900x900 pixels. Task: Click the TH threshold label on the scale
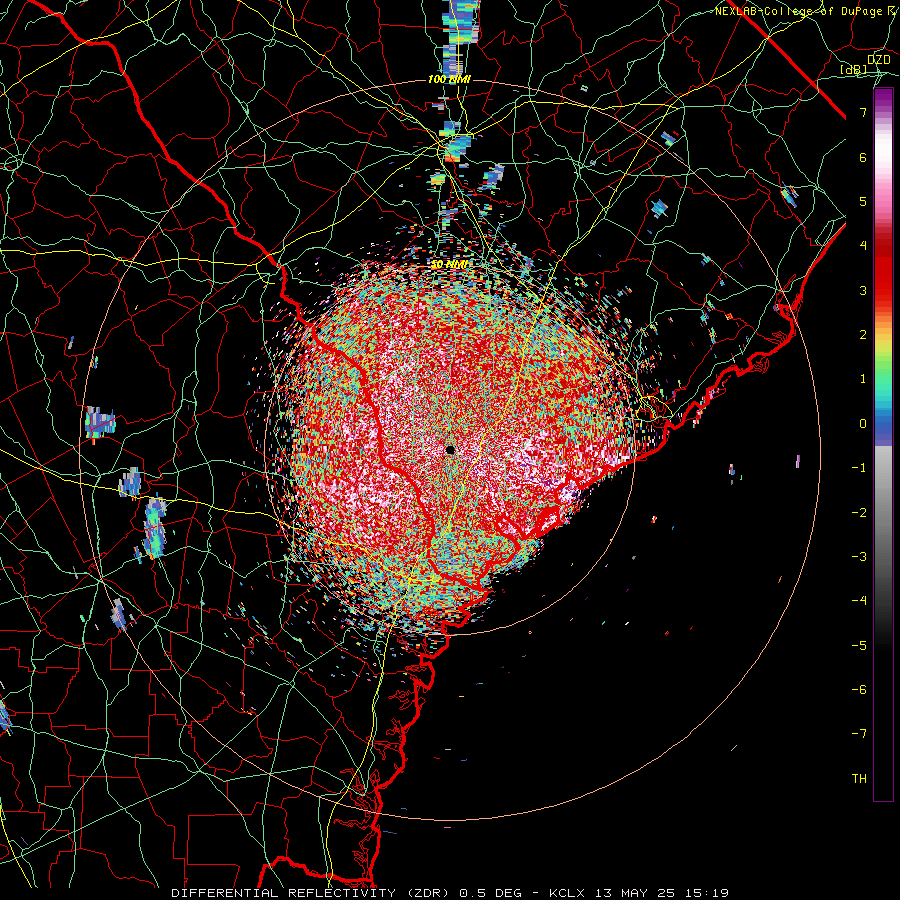click(859, 779)
